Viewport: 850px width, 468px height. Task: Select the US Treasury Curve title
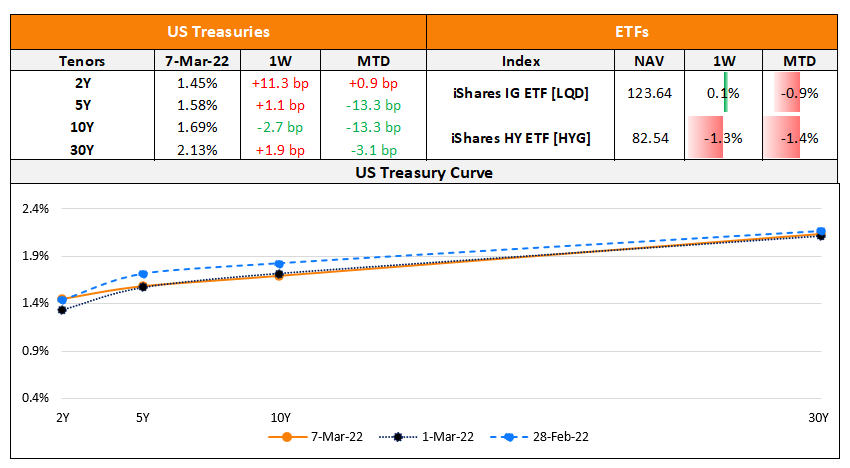424,172
